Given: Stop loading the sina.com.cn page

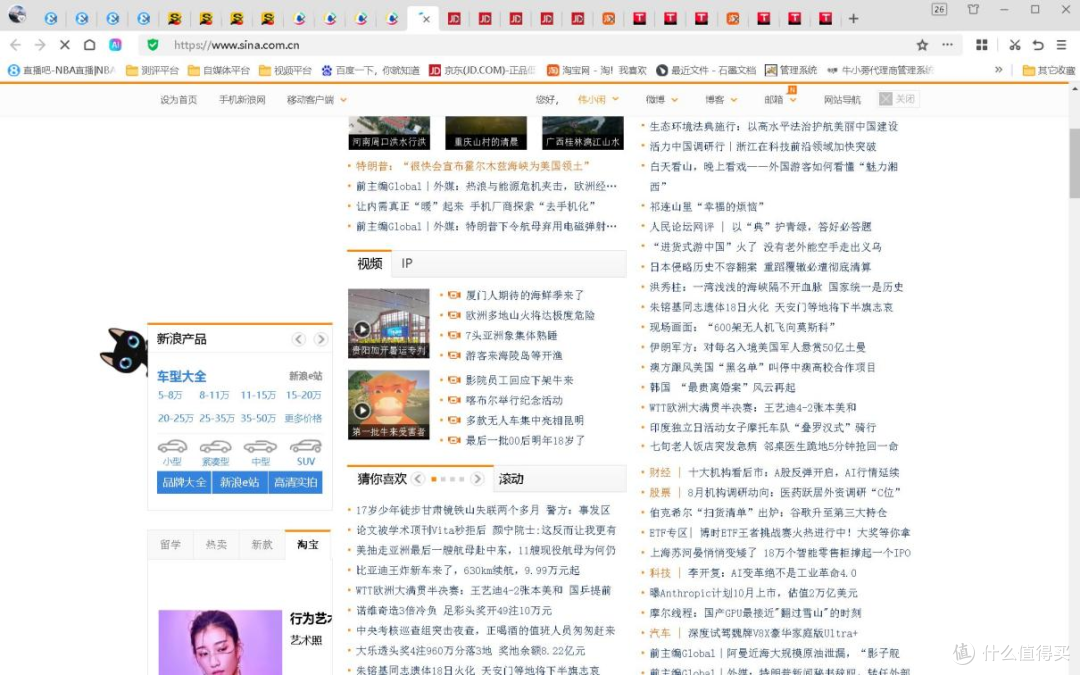Looking at the screenshot, I should 65,45.
